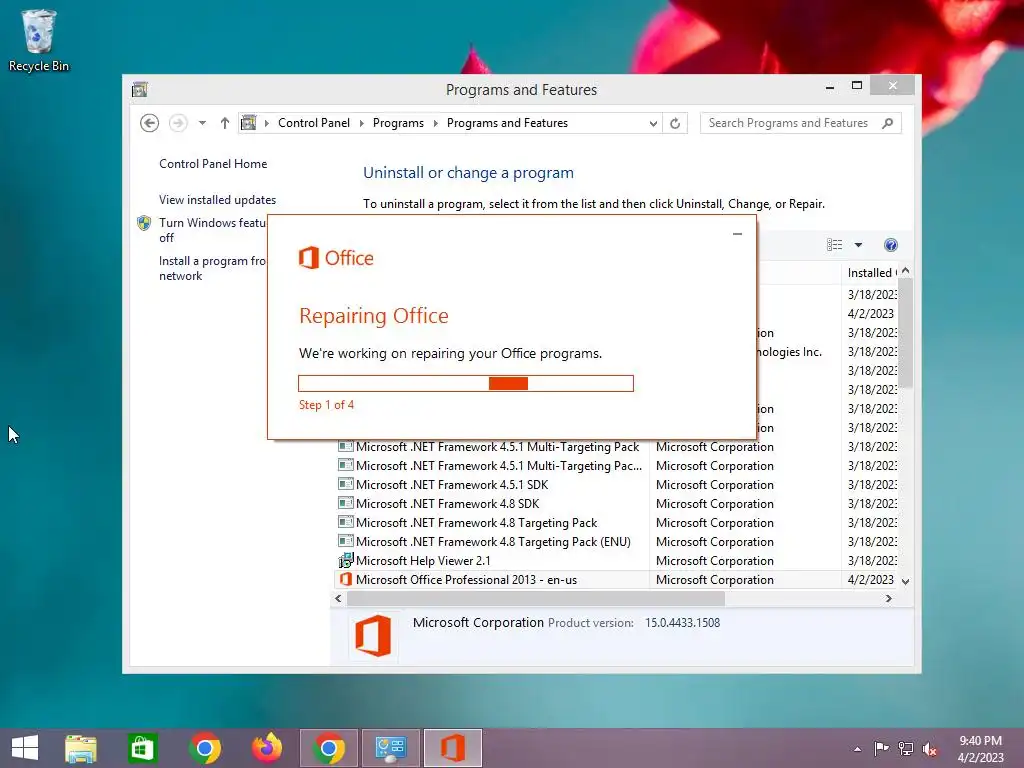1024x768 pixels.
Task: Click the Programs and Features breadcrumb
Action: coord(507,123)
